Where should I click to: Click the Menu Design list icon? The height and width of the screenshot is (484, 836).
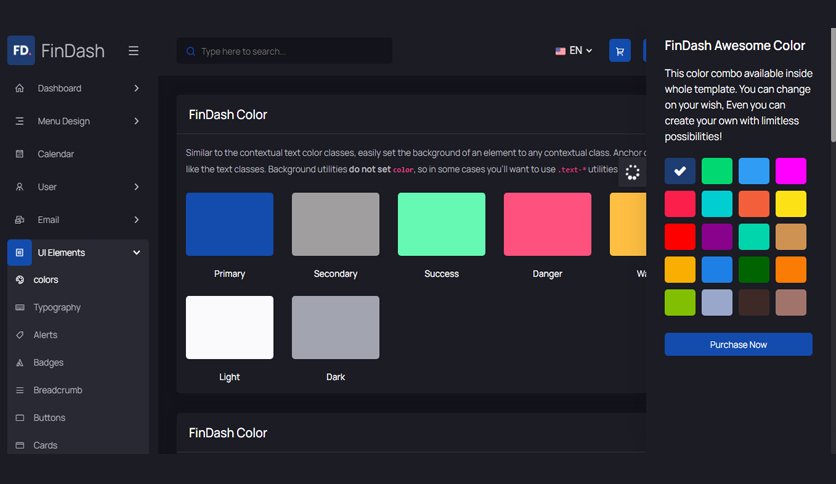pos(20,121)
